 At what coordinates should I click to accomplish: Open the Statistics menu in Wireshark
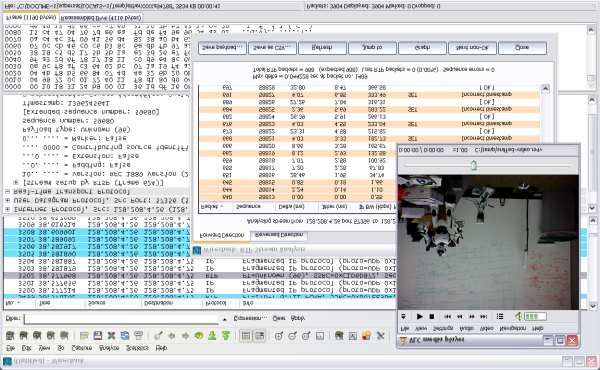(x=137, y=348)
